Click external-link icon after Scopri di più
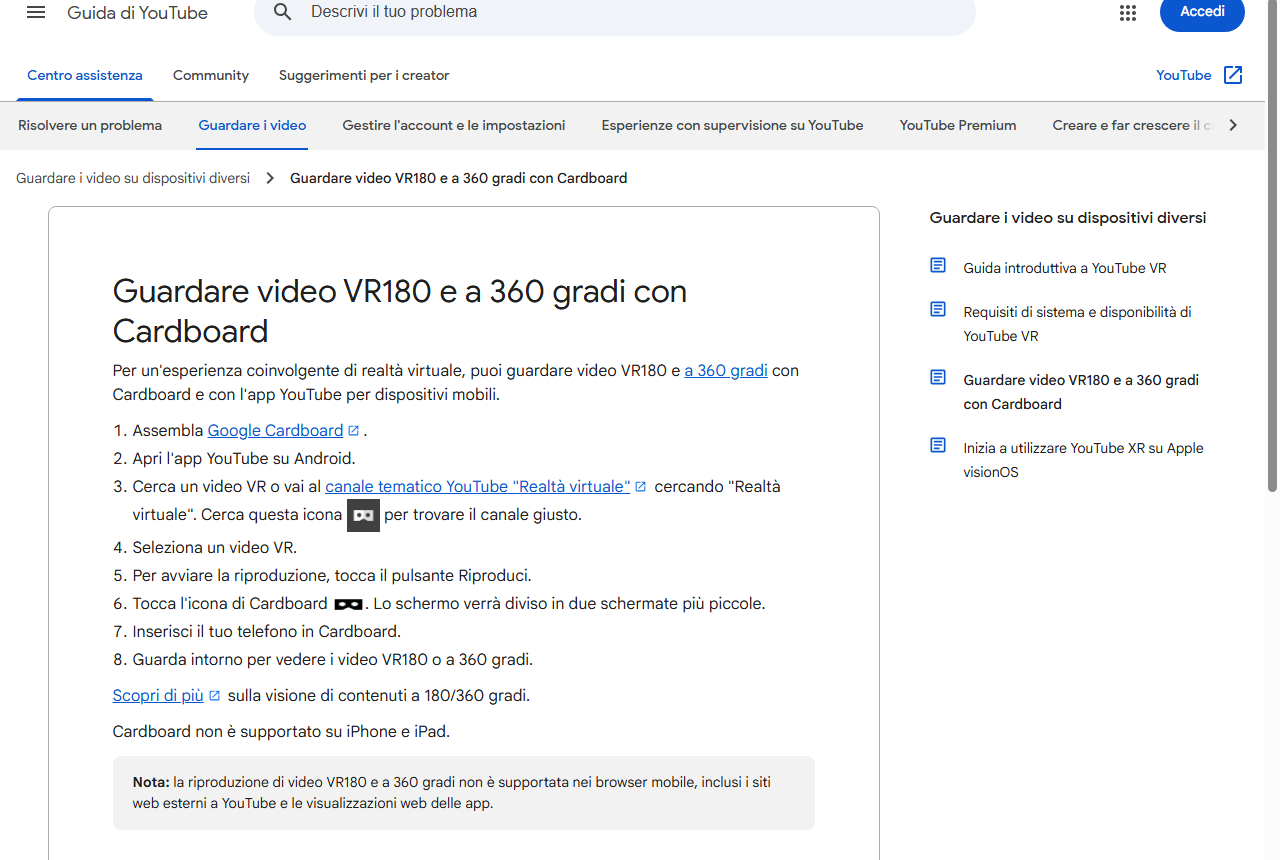Viewport: 1280px width, 860px height. (214, 696)
